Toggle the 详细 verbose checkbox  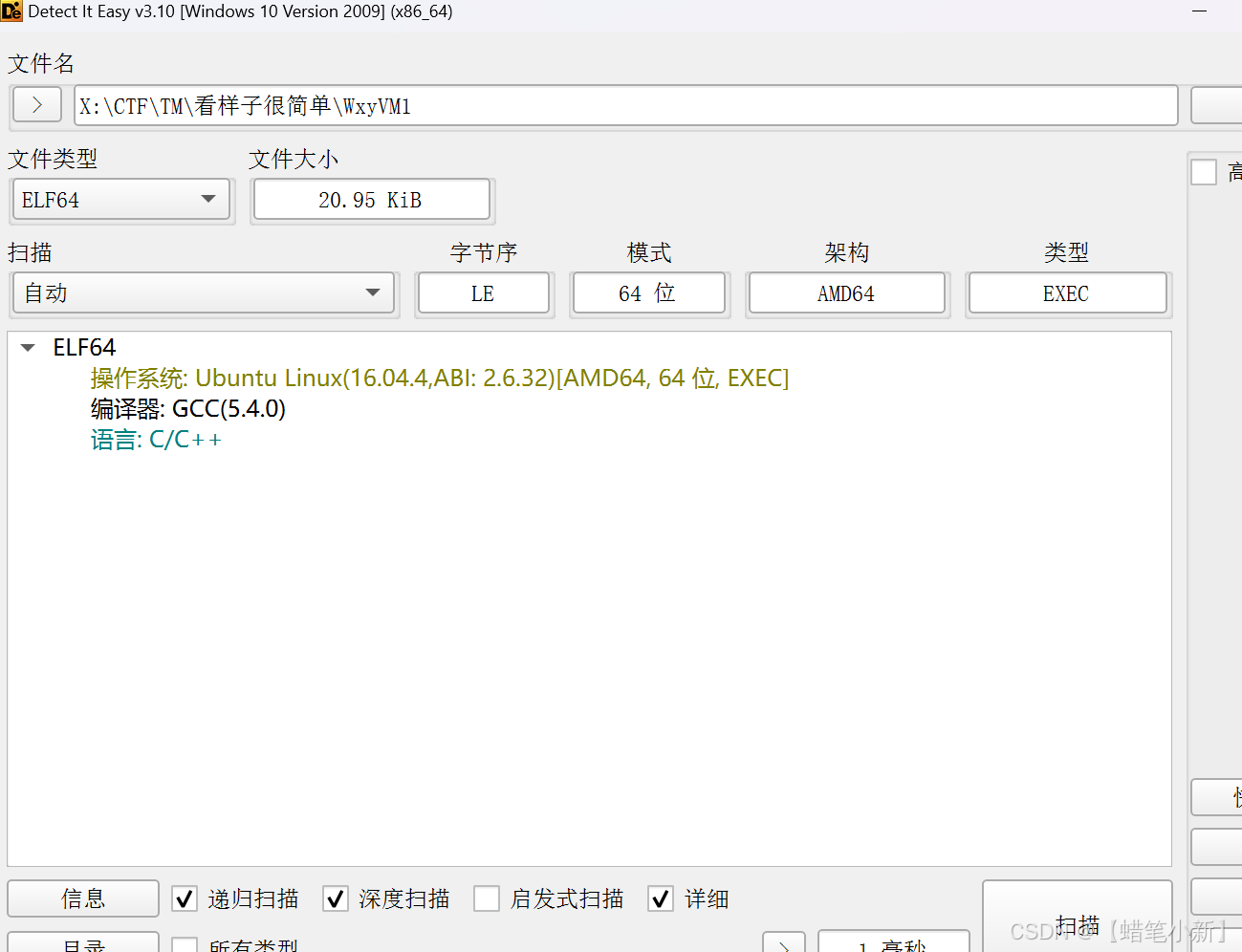[661, 898]
